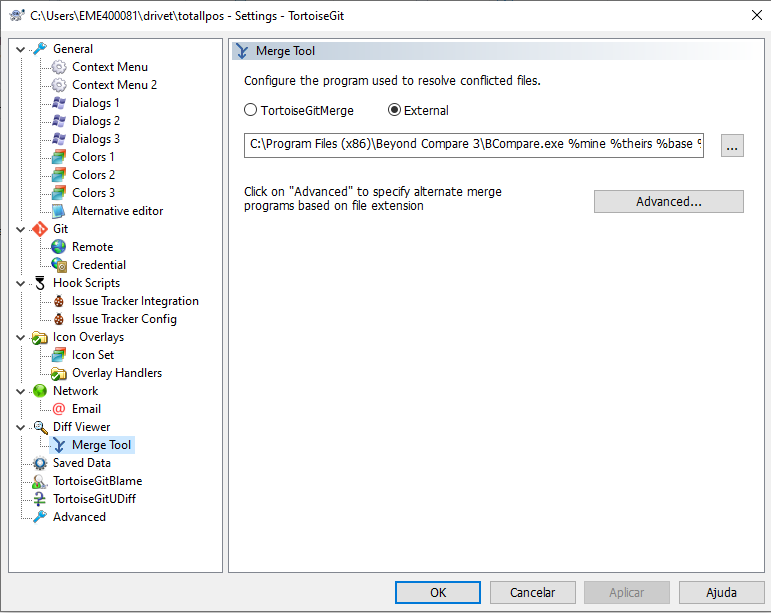This screenshot has height=613, width=771.
Task: Click the Saved Data gear icon
Action: [40, 463]
